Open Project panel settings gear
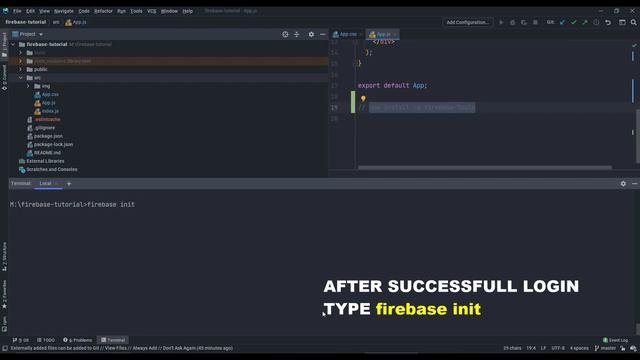 311,34
